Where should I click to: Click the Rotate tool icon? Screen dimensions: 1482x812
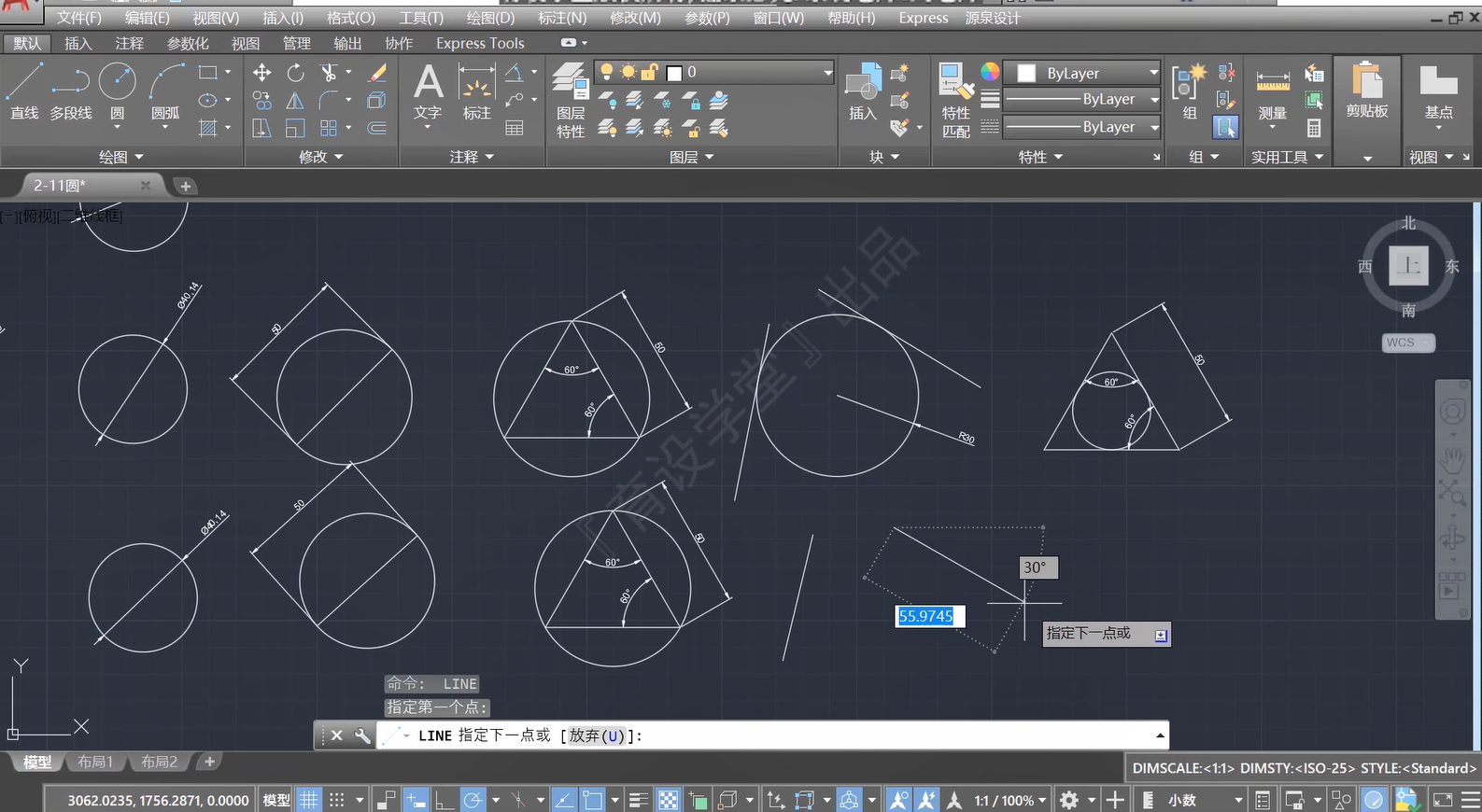tap(295, 73)
